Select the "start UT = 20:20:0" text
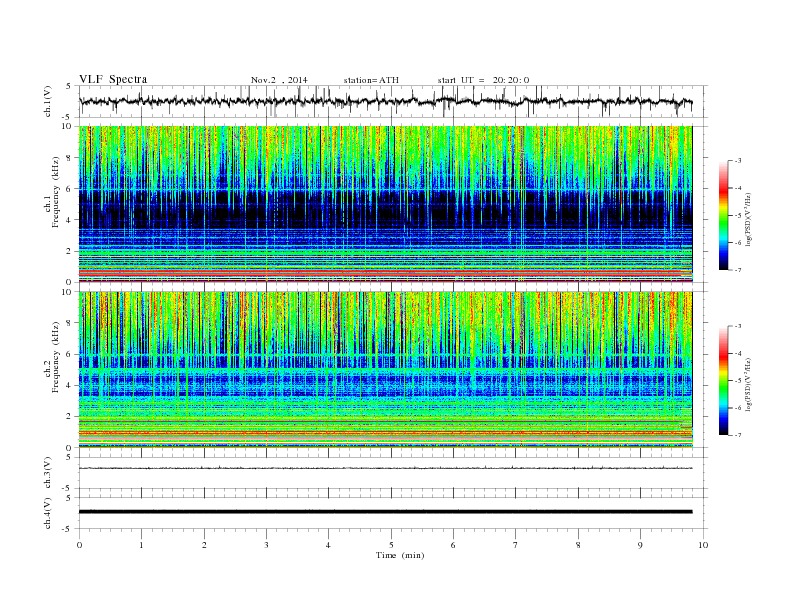 click(483, 80)
